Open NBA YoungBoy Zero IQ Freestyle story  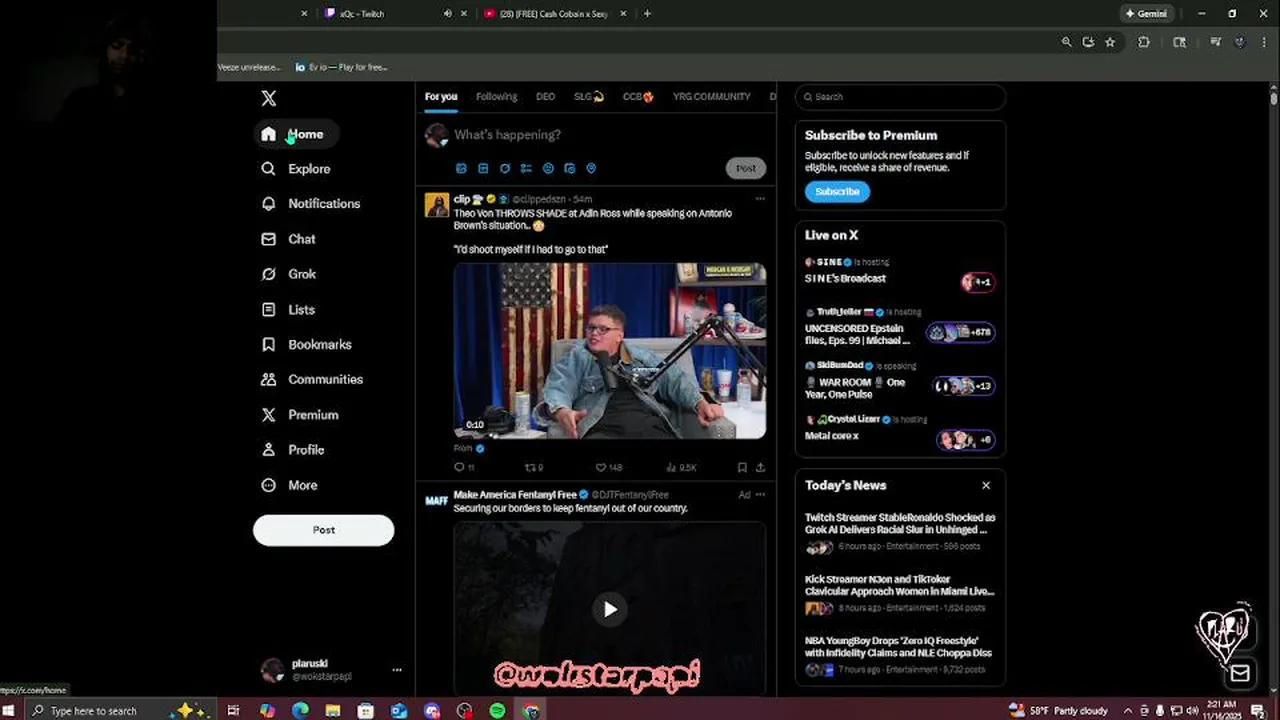pyautogui.click(x=900, y=655)
